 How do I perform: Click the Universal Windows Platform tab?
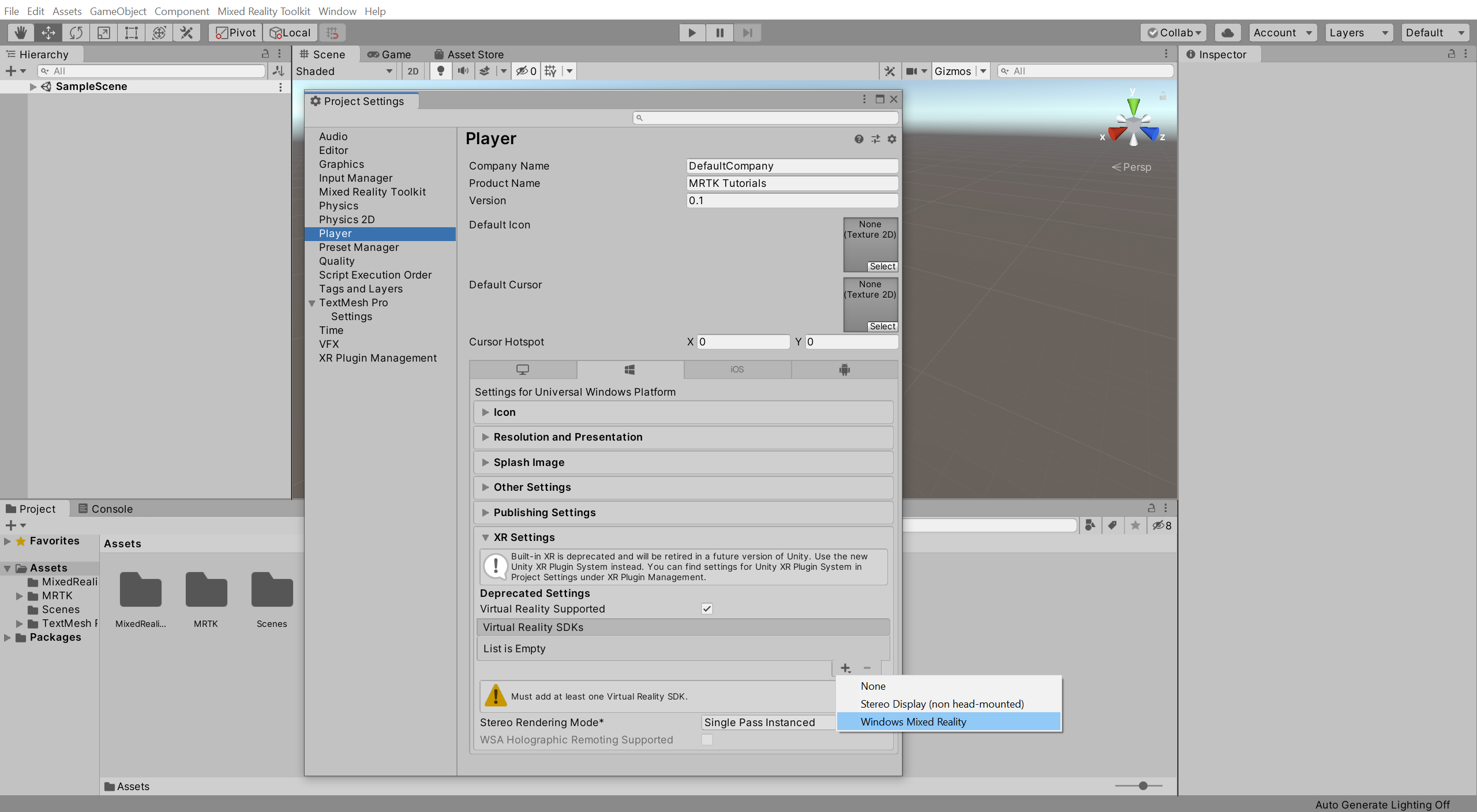point(629,369)
